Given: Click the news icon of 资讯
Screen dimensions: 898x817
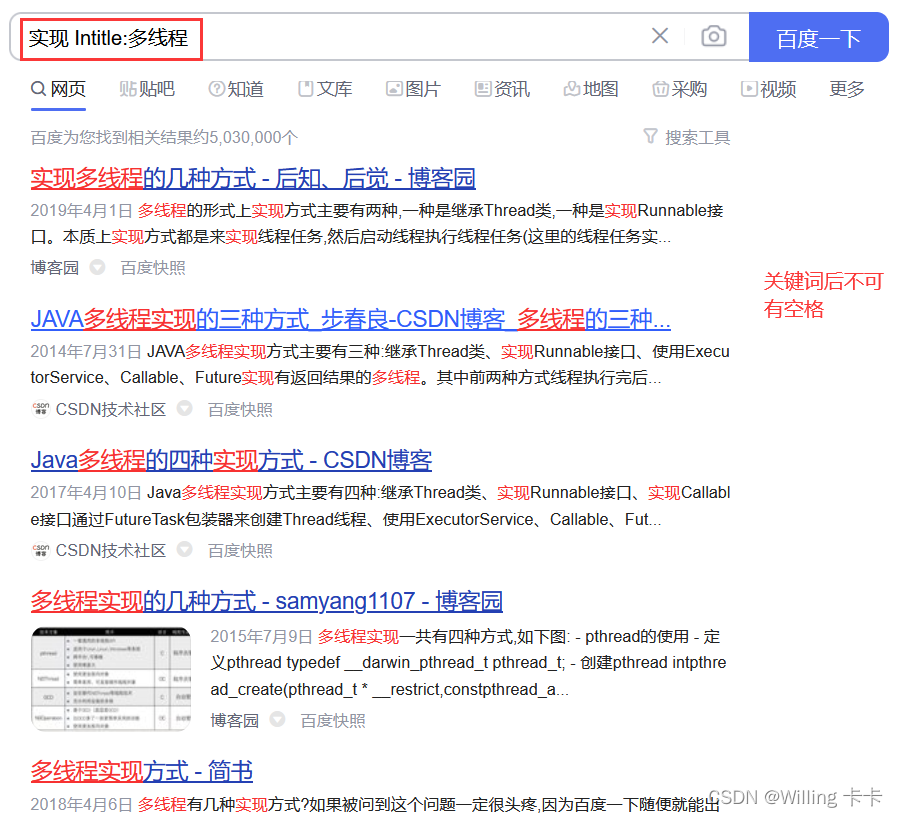Looking at the screenshot, I should tap(483, 89).
